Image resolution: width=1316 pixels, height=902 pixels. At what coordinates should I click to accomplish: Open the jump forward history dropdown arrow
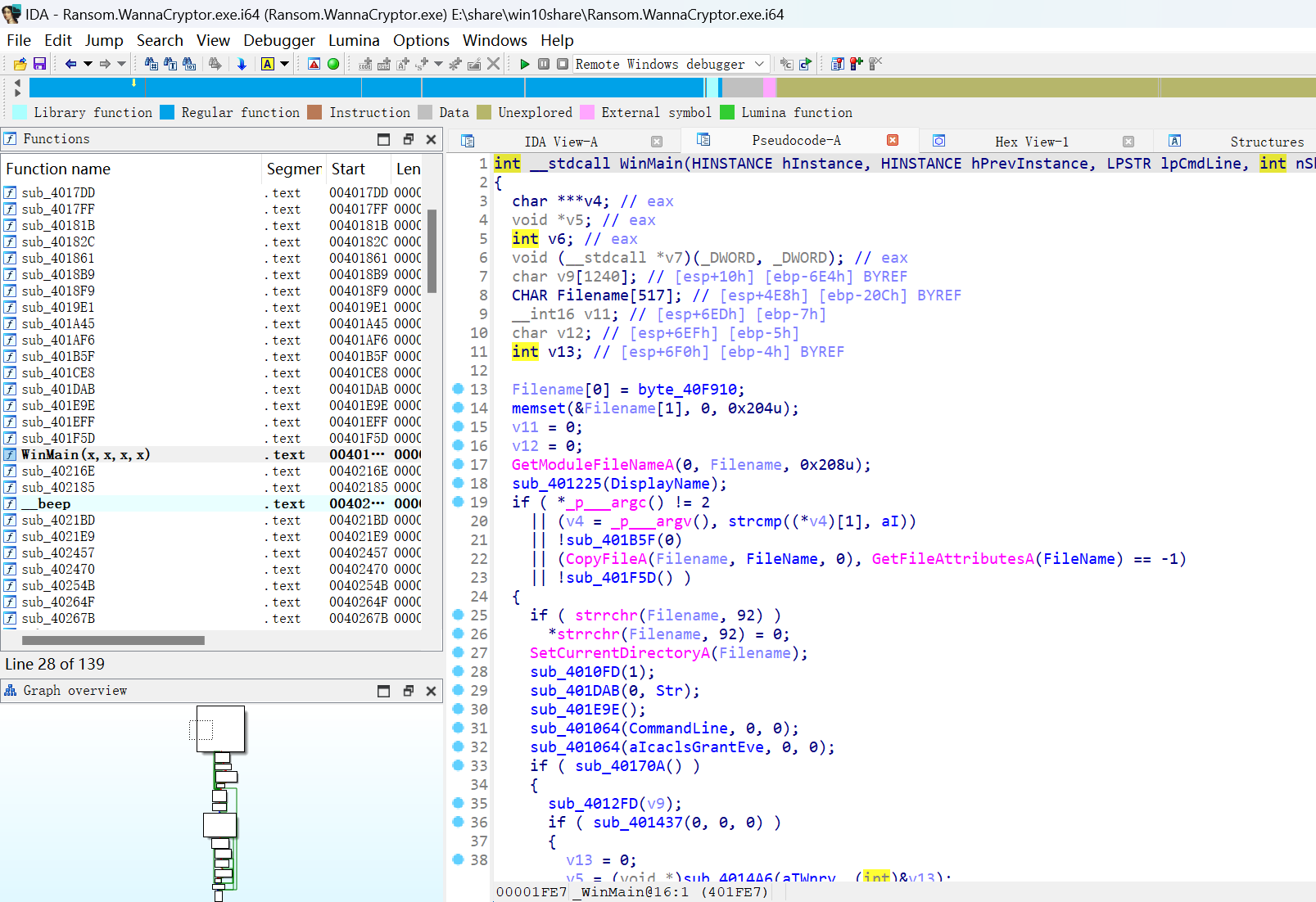(121, 64)
